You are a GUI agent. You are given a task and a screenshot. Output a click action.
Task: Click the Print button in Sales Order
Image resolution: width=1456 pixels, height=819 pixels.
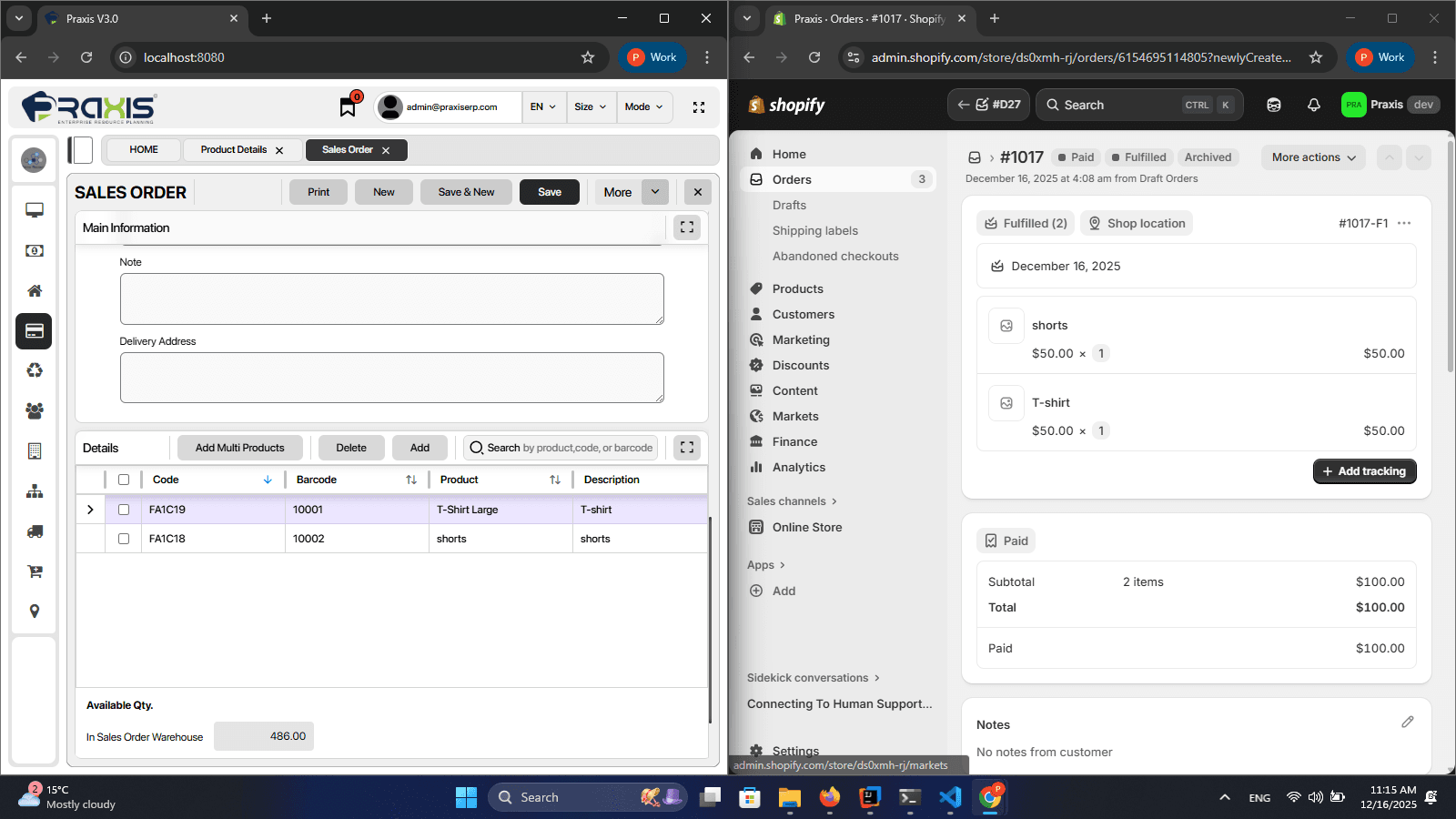[x=318, y=192]
